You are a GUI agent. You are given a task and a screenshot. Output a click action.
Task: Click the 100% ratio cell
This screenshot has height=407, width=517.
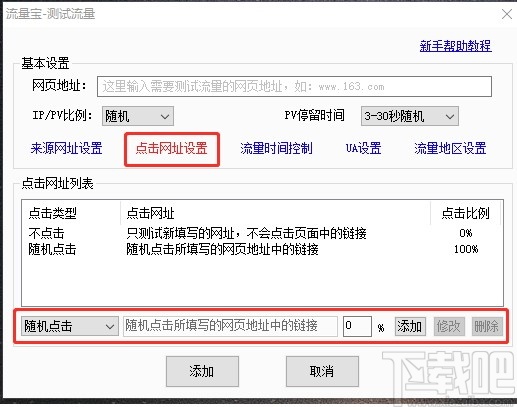click(x=466, y=249)
